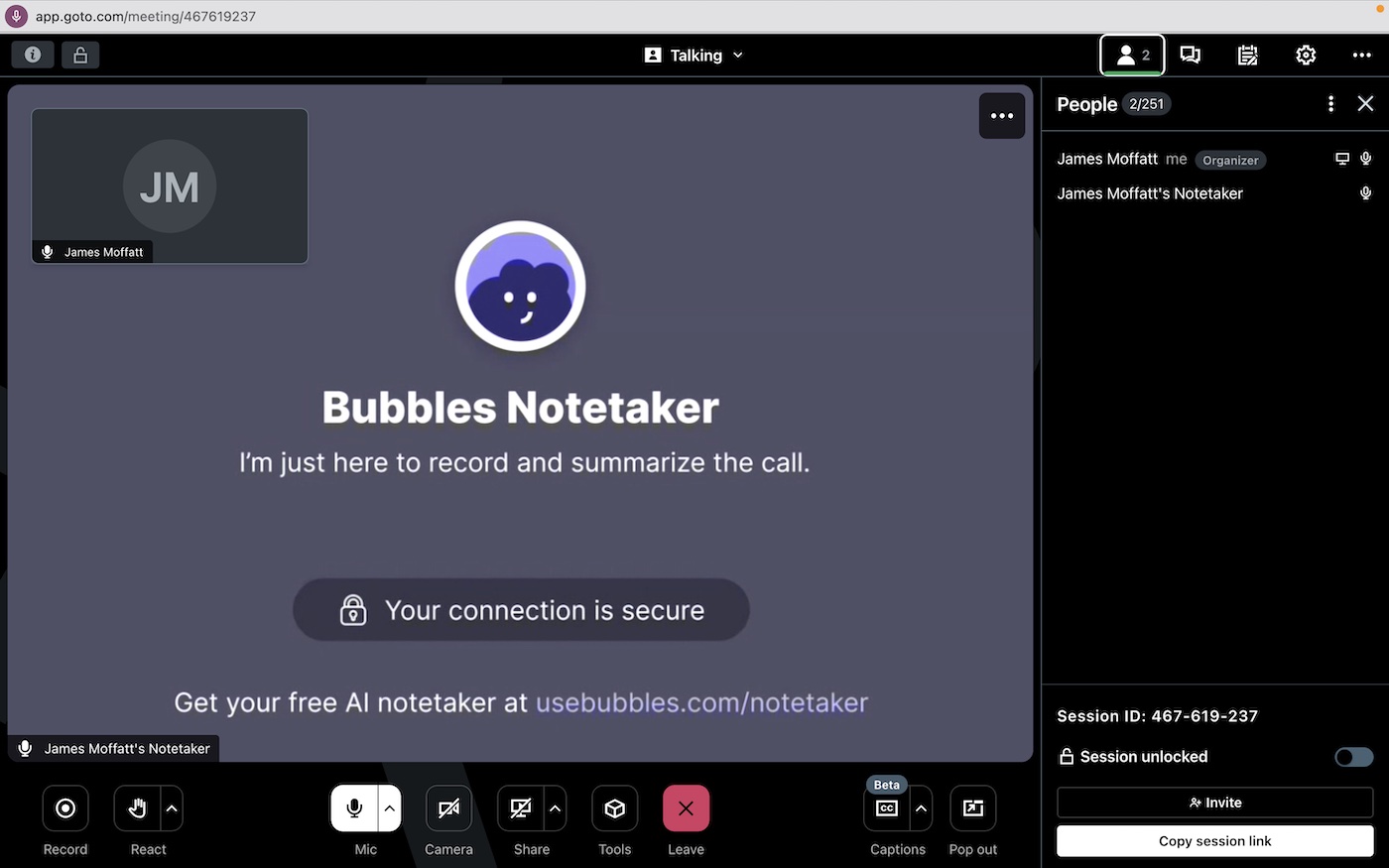The height and width of the screenshot is (868, 1389).
Task: Click the Your connection is secure badge
Action: [x=521, y=610]
